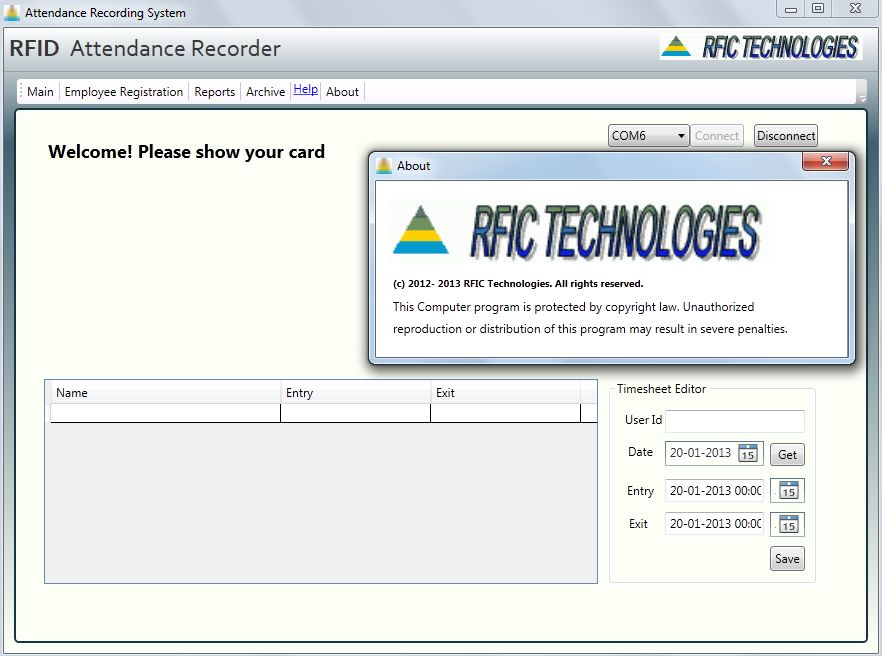Sort by the Name column header
Screen dimensions: 882x656
[165, 393]
